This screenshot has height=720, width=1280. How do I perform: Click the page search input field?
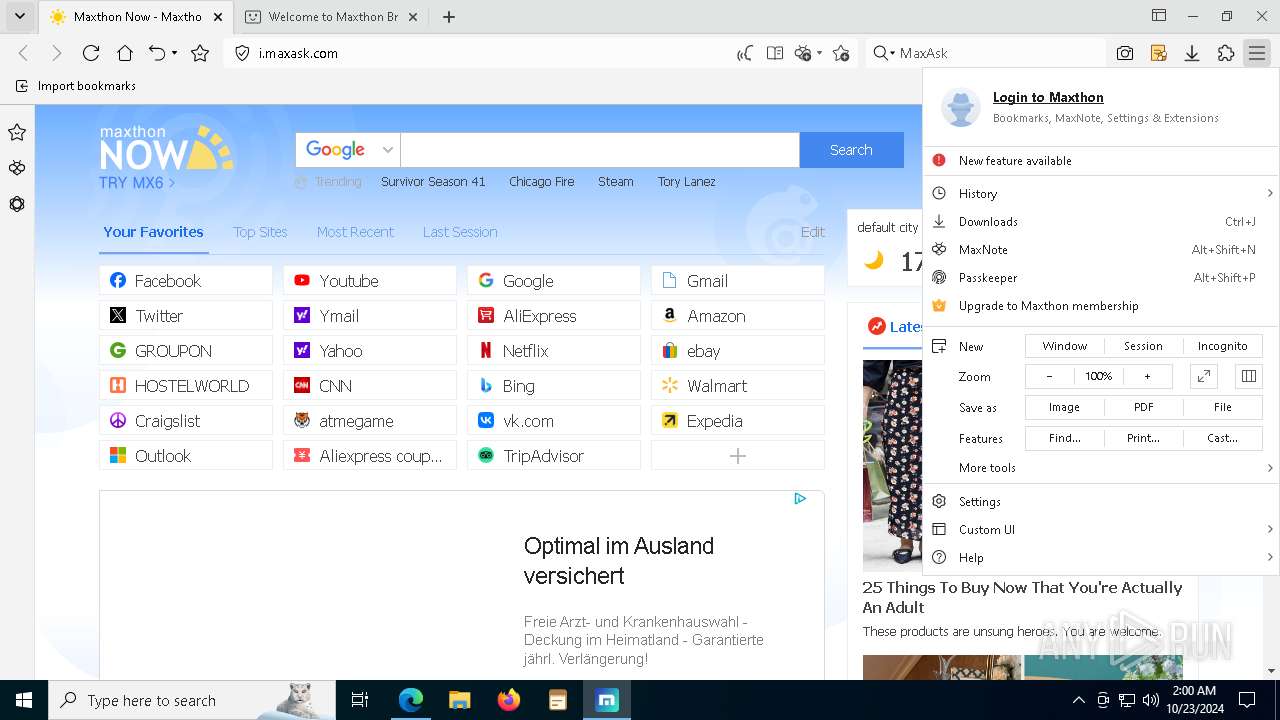[x=600, y=150]
